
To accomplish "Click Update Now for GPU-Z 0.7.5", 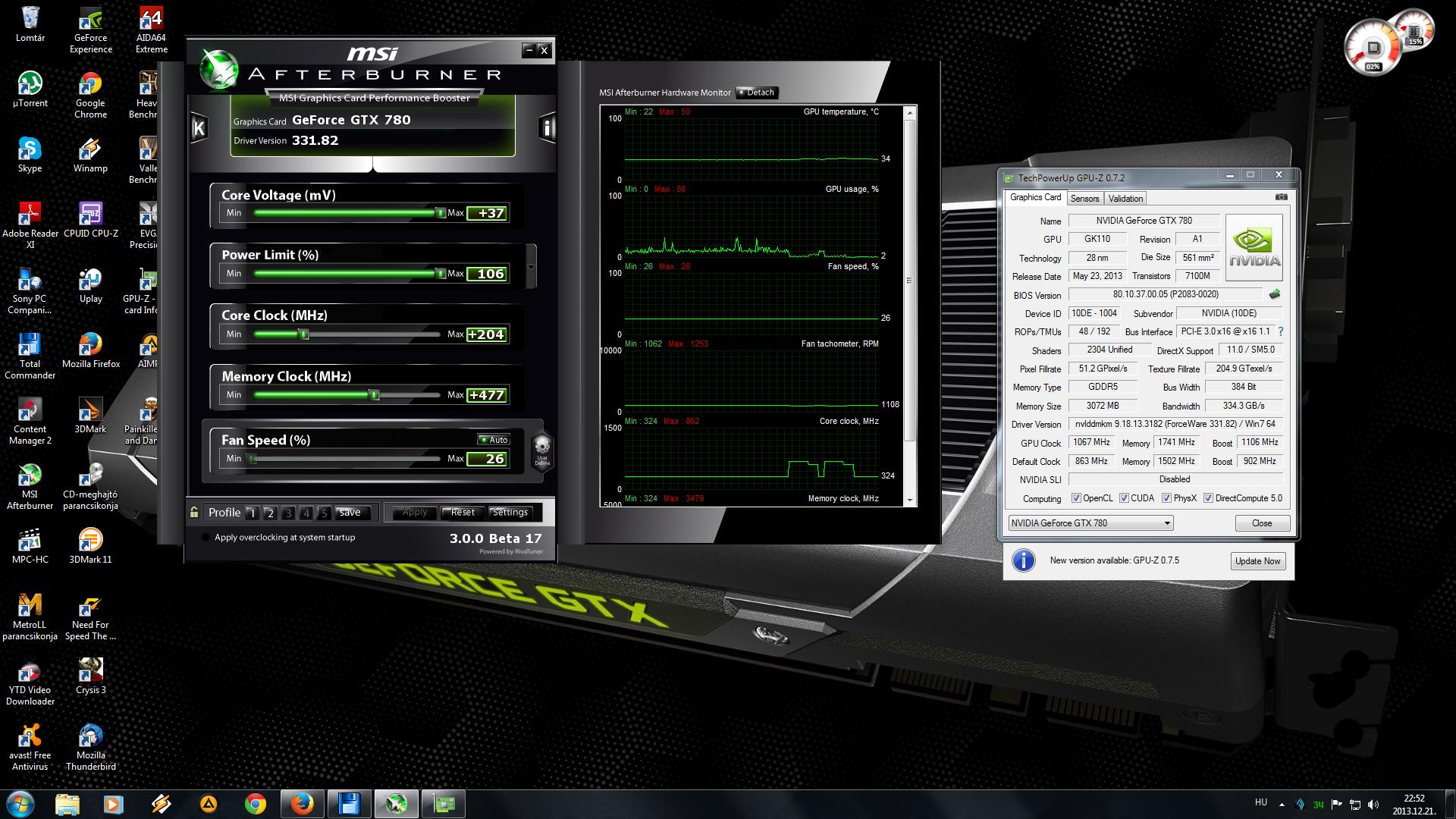I will 1257,561.
